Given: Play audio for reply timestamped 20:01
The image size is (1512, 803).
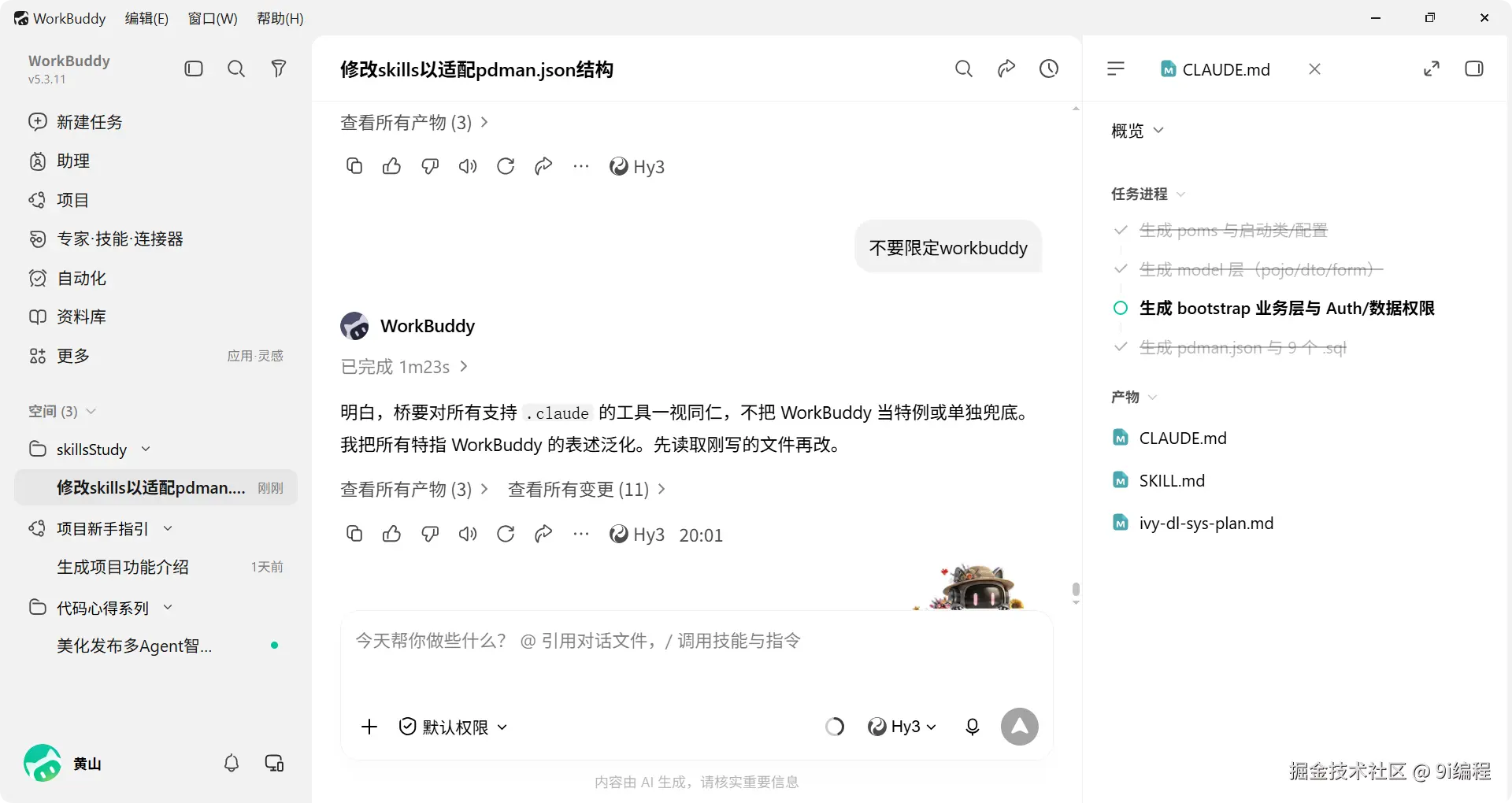Looking at the screenshot, I should pos(468,535).
